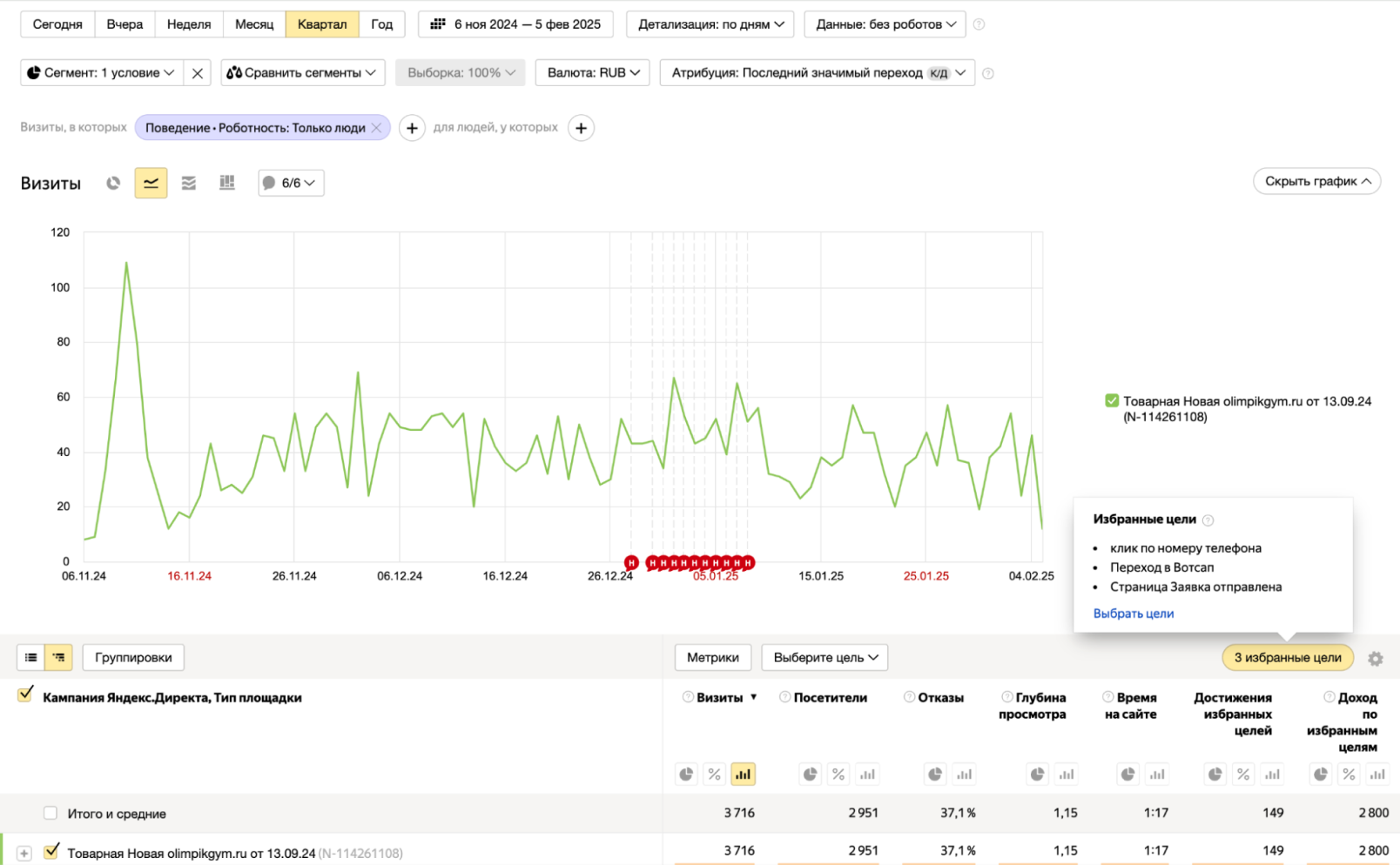1400x865 pixels.
Task: Open the Валюта: RUB dropdown
Action: 593,73
